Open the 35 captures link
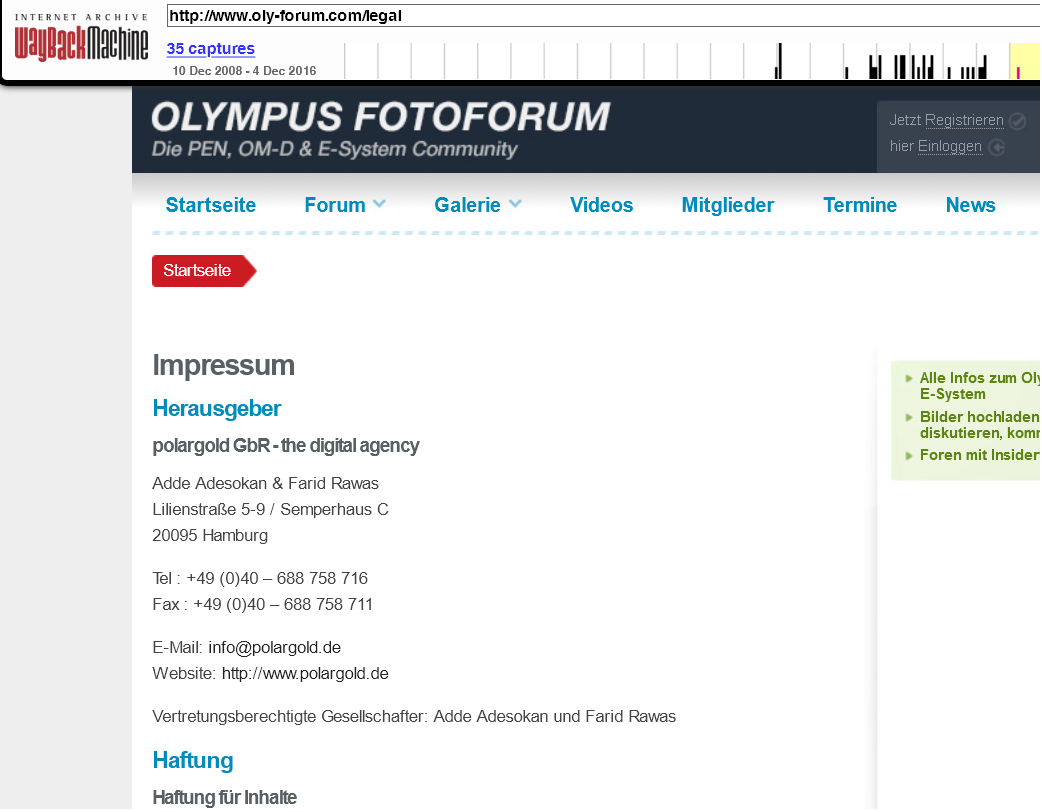The height and width of the screenshot is (812, 1042). (x=210, y=48)
